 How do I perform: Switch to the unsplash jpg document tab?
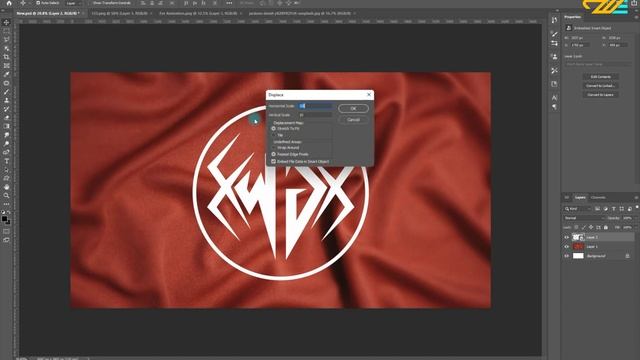[300, 13]
